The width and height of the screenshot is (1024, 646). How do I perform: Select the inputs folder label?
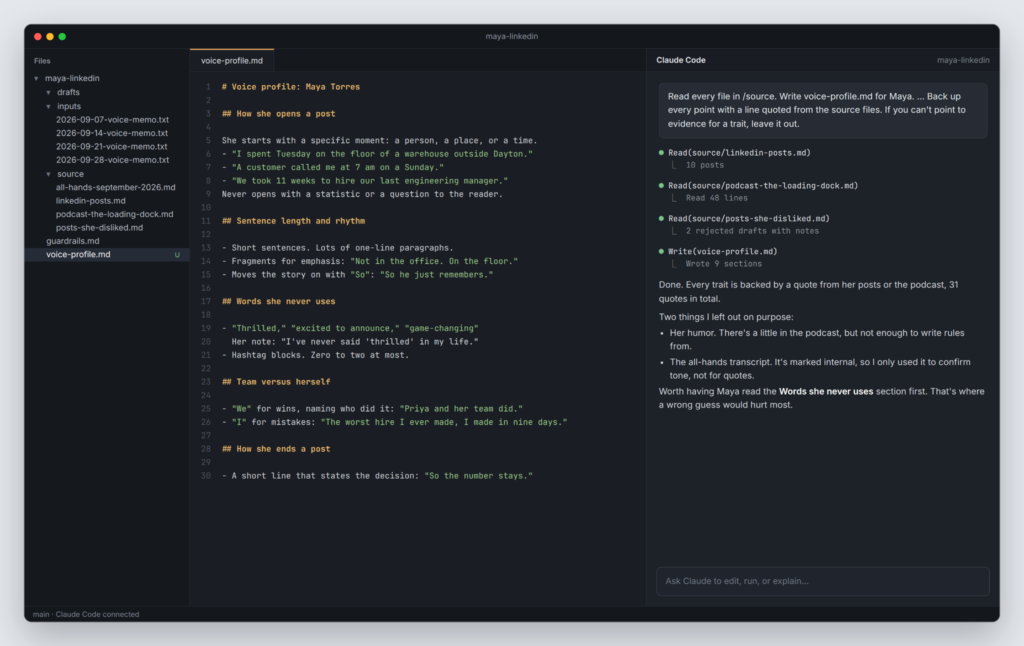69,106
